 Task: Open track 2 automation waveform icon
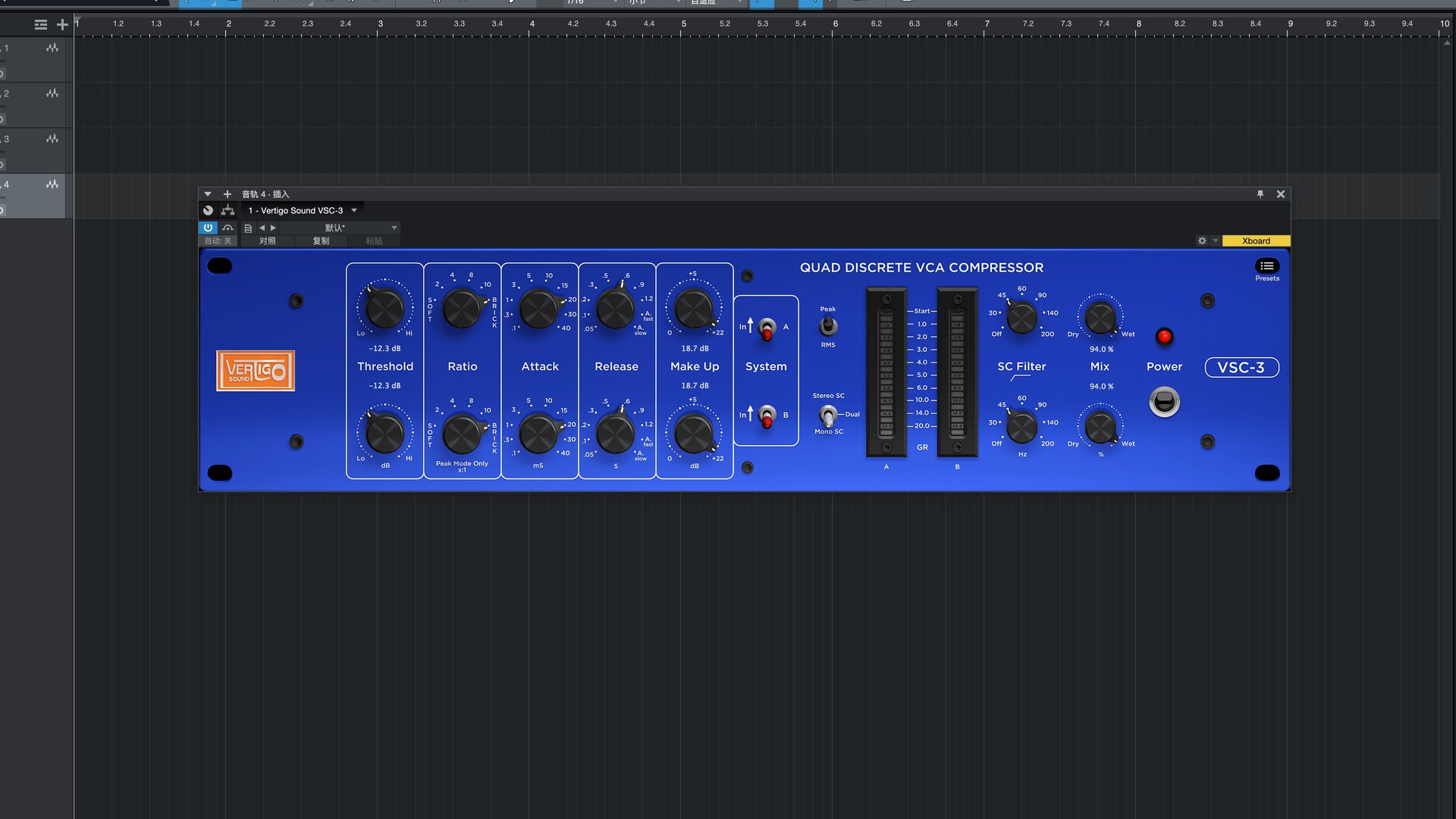52,93
